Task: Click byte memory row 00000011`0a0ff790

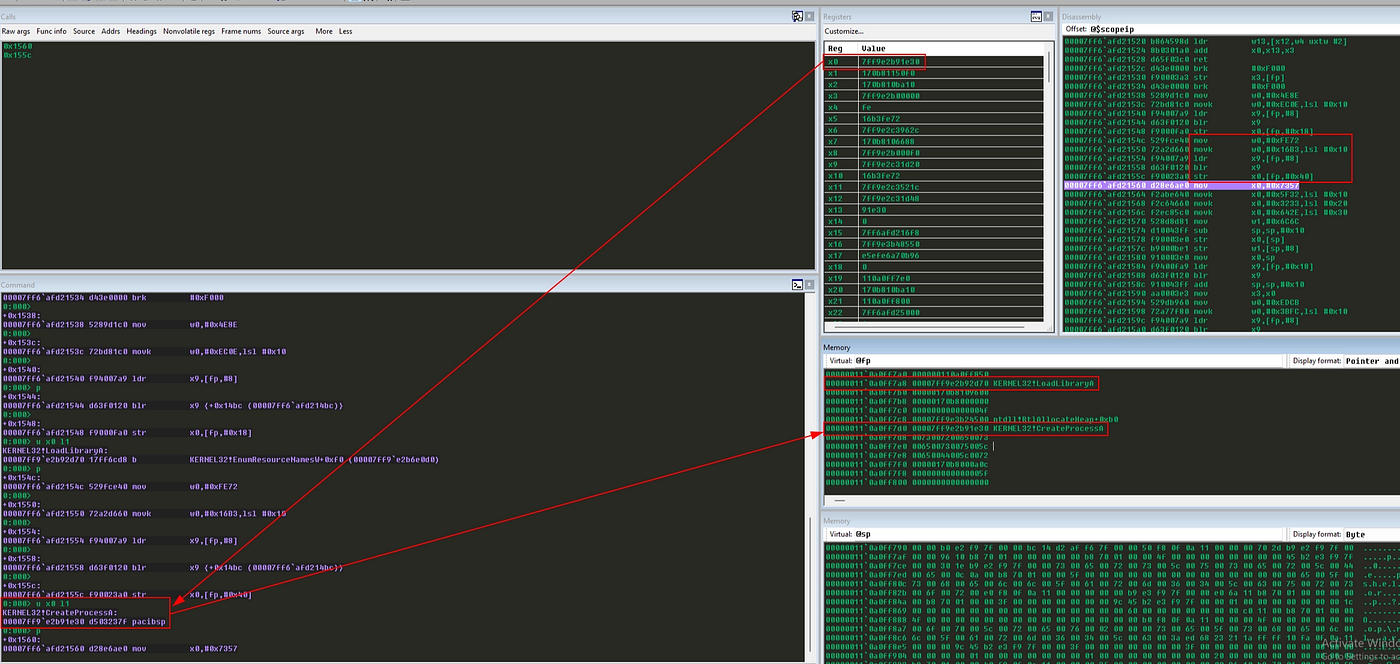Action: (x=1110, y=549)
